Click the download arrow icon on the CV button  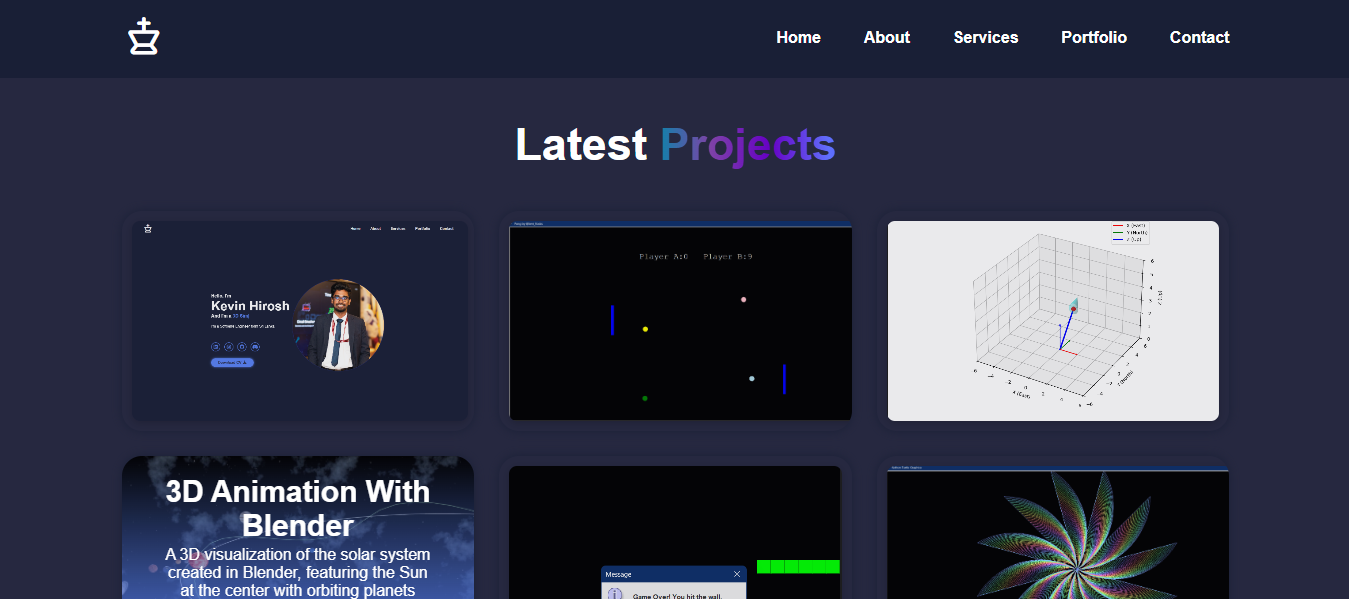pos(244,362)
